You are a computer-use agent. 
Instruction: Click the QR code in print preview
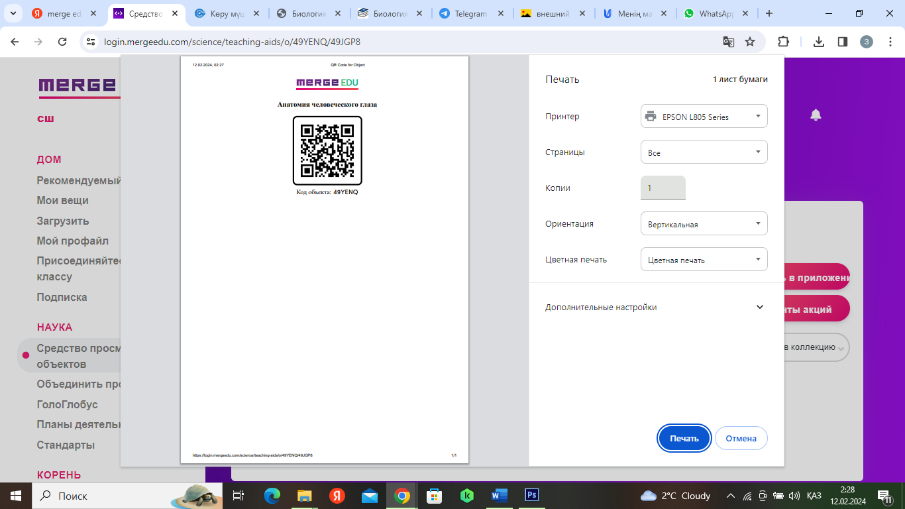327,151
